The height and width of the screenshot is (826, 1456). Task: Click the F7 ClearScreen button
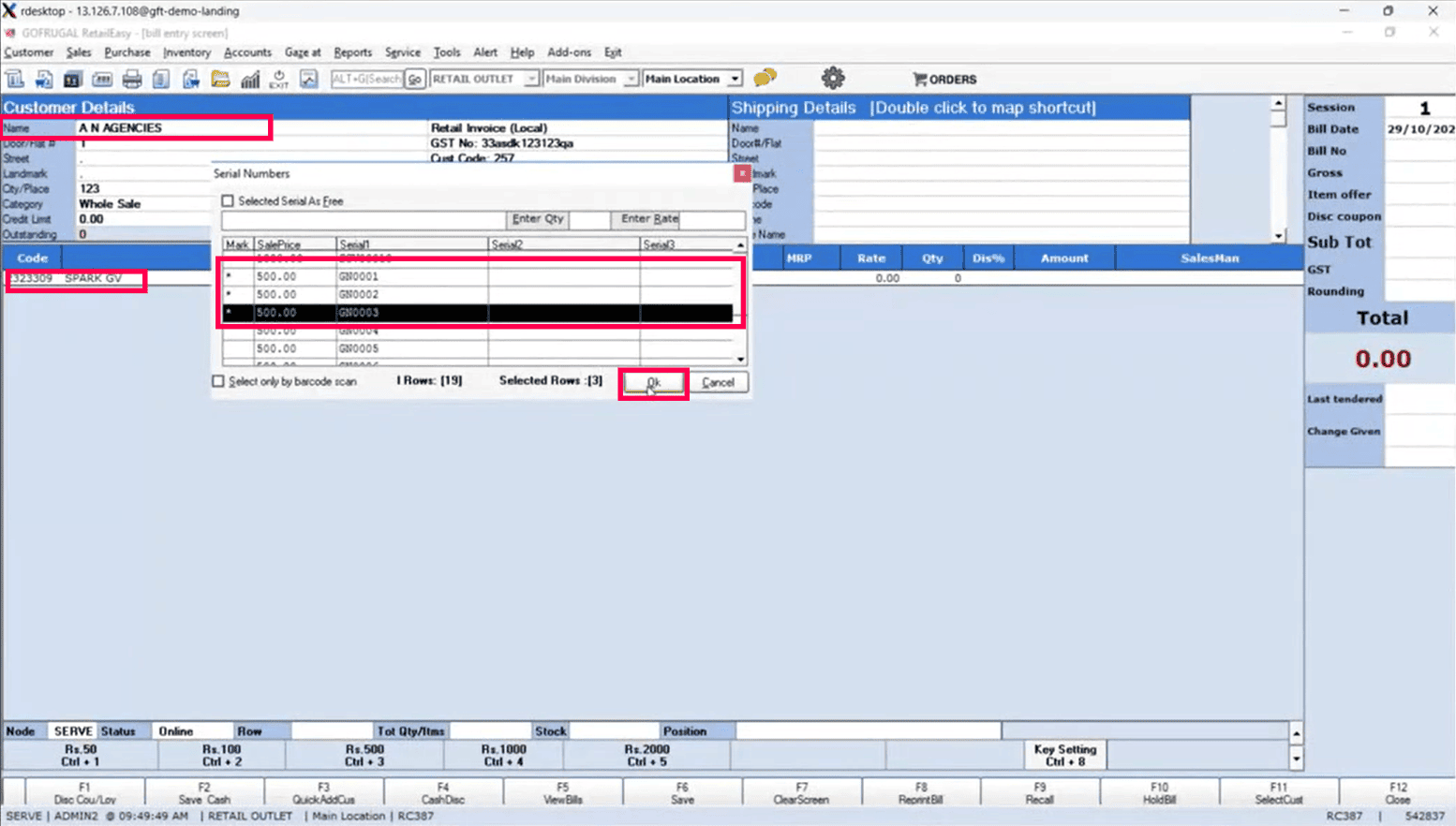pyautogui.click(x=801, y=793)
